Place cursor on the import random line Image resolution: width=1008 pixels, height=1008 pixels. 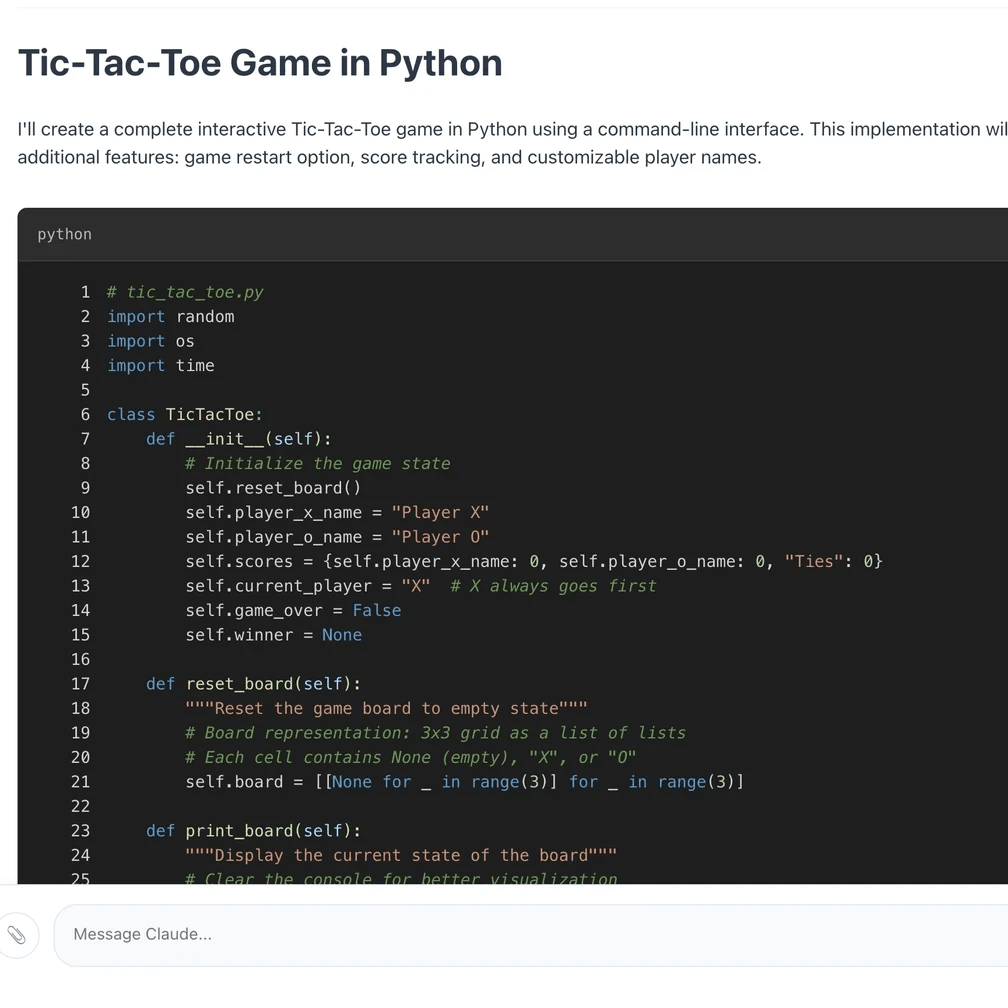[x=170, y=317]
